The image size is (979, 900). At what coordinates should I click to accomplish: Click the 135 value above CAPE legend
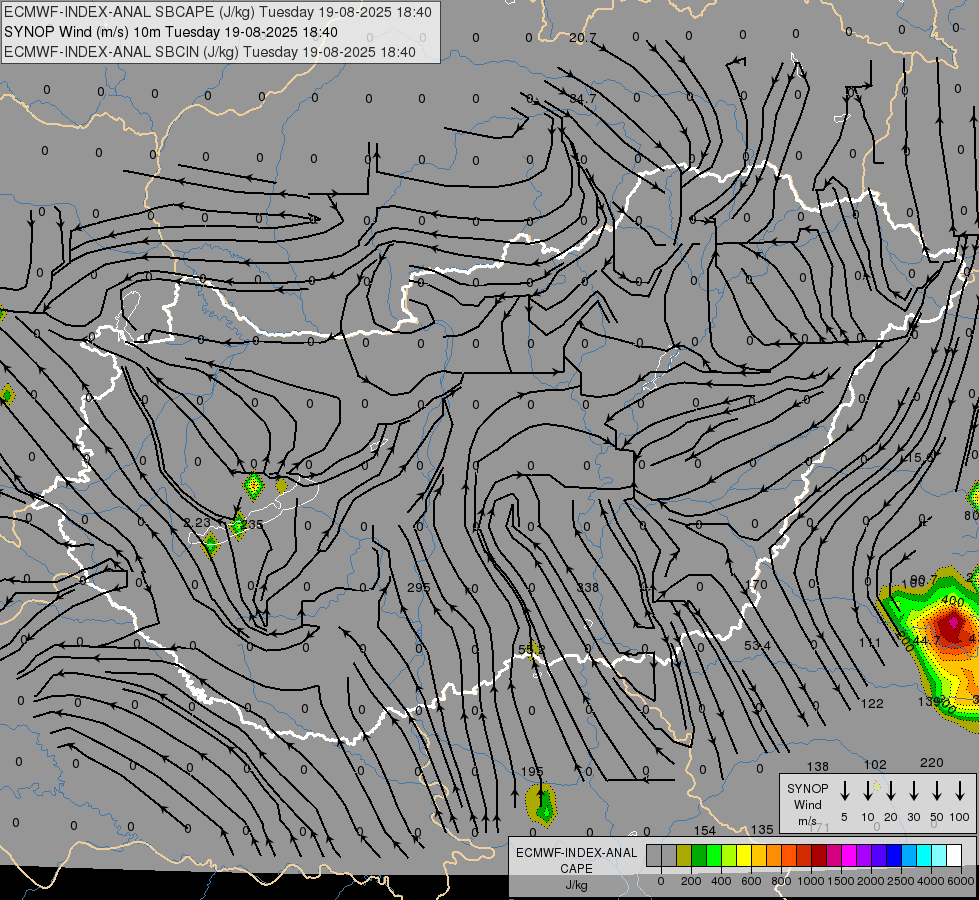click(762, 829)
